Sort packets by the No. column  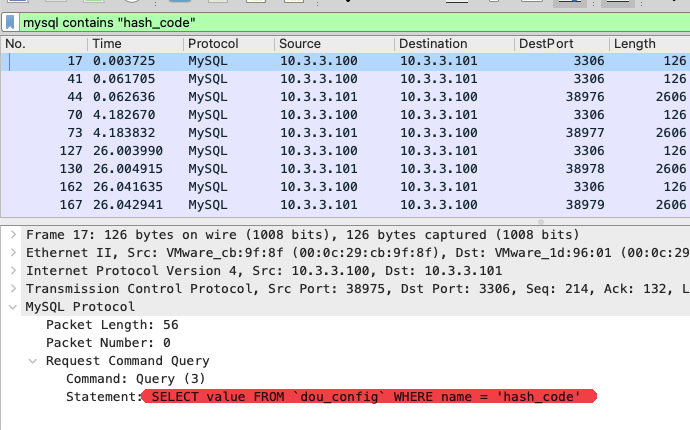[x=40, y=44]
